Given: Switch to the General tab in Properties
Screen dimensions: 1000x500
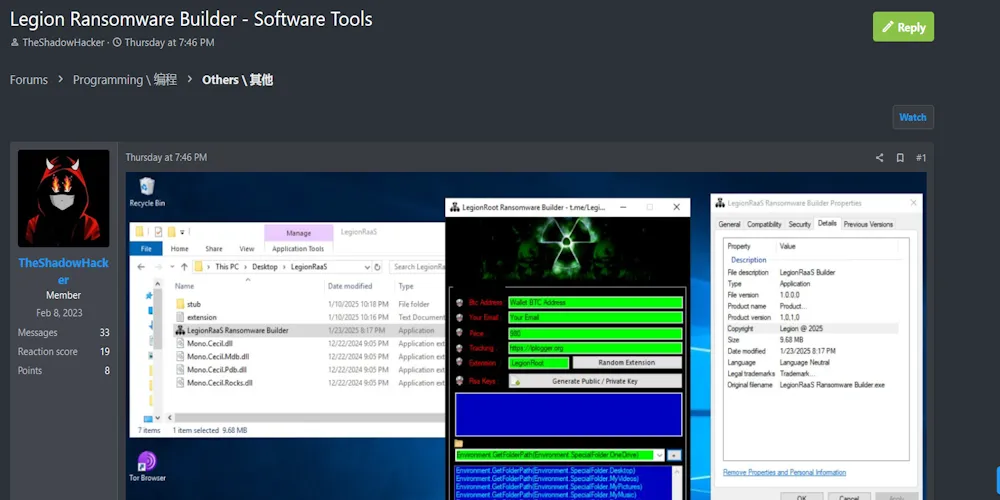Looking at the screenshot, I should tap(730, 224).
